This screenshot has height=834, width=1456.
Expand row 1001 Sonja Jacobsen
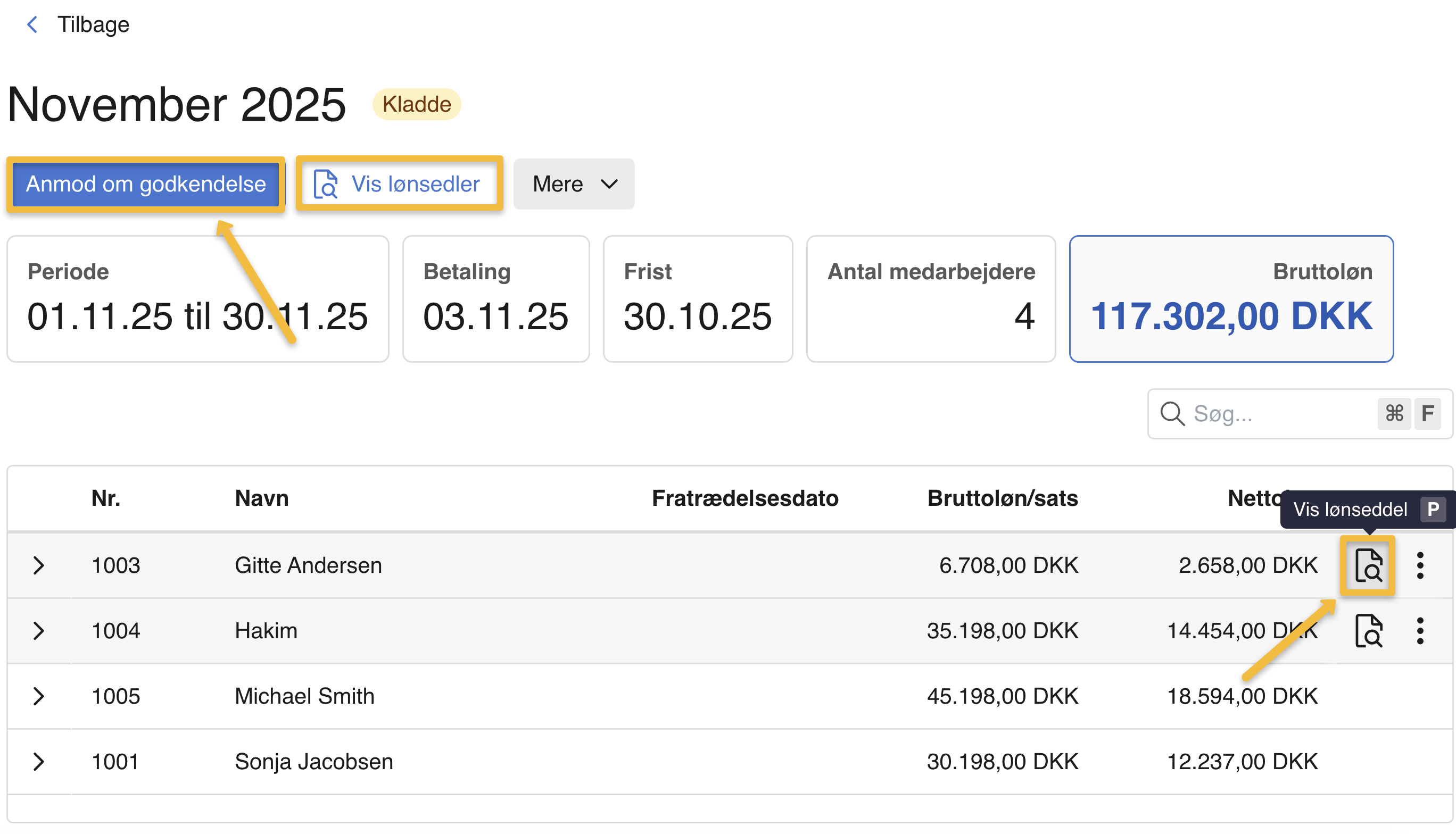click(38, 761)
